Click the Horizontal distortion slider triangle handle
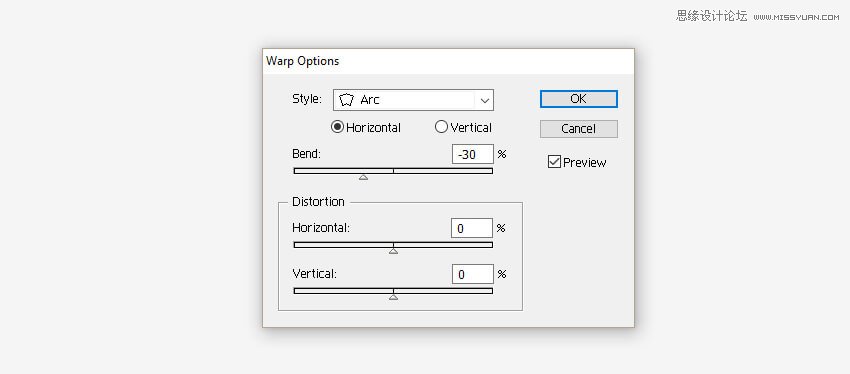This screenshot has height=374, width=850. 394,251
